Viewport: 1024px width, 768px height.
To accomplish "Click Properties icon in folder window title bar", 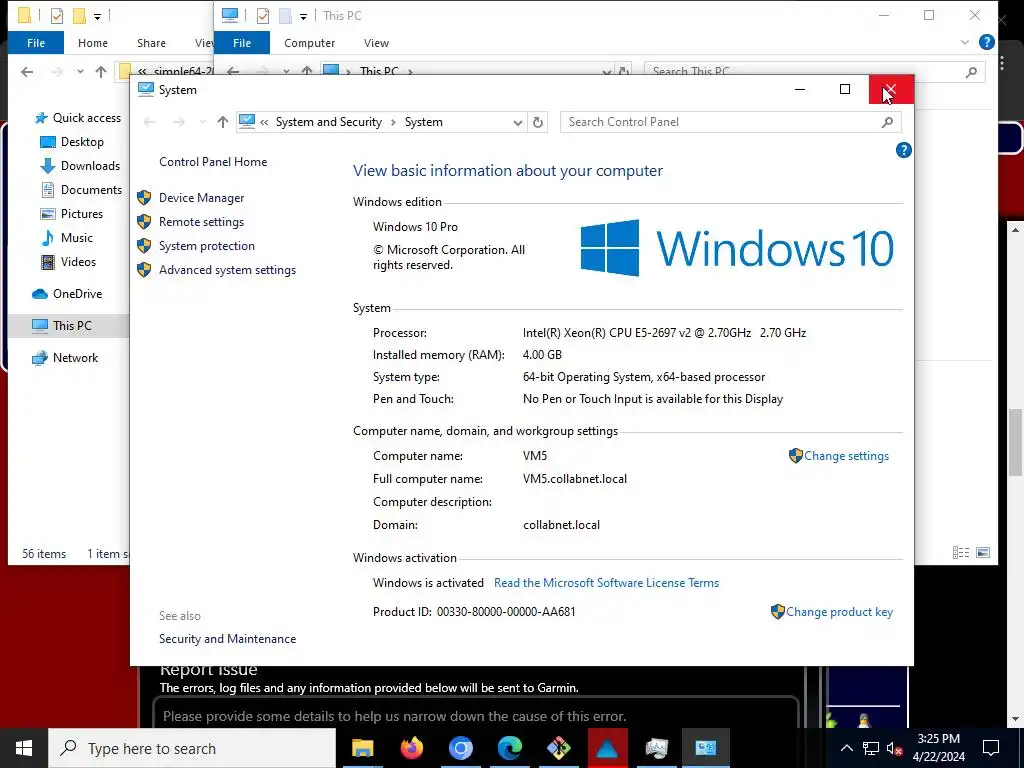I will pyautogui.click(x=57, y=16).
